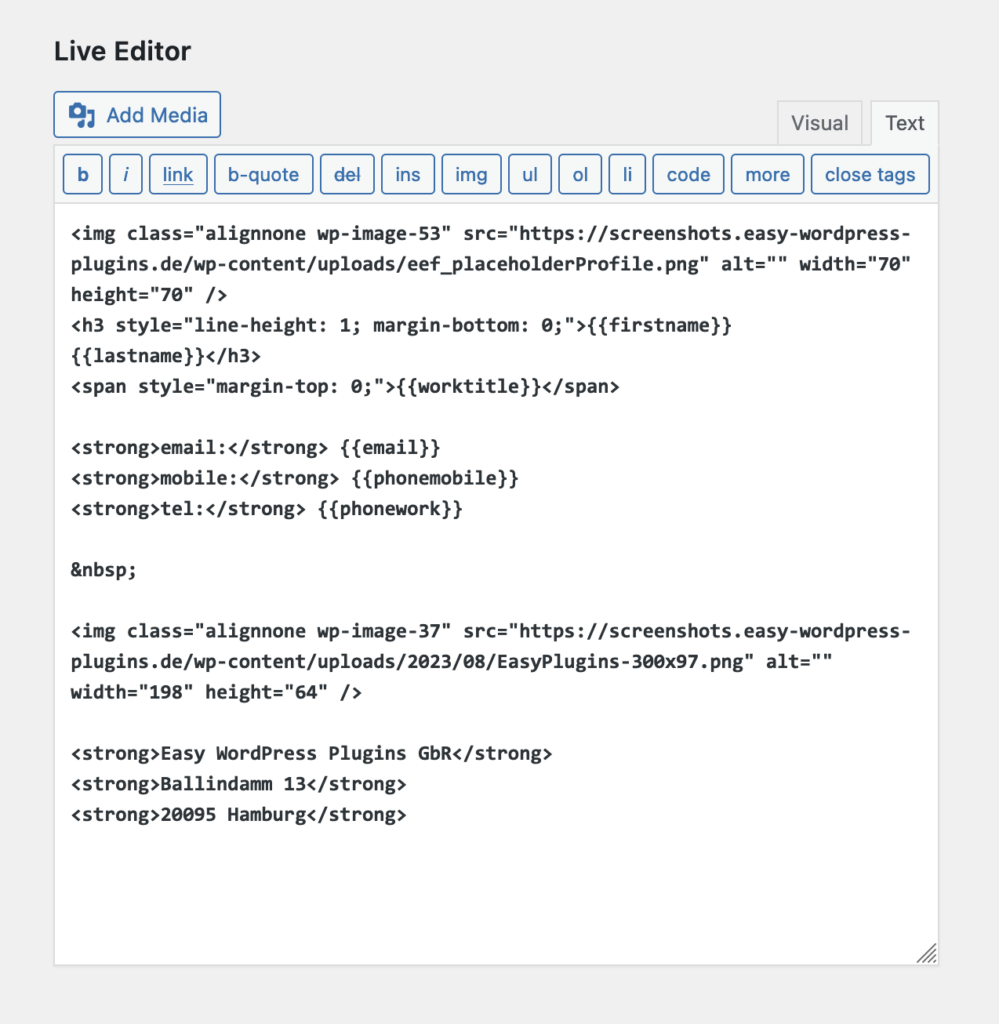
Task: Click the {{worktitle}} placeholder text
Action: point(468,387)
